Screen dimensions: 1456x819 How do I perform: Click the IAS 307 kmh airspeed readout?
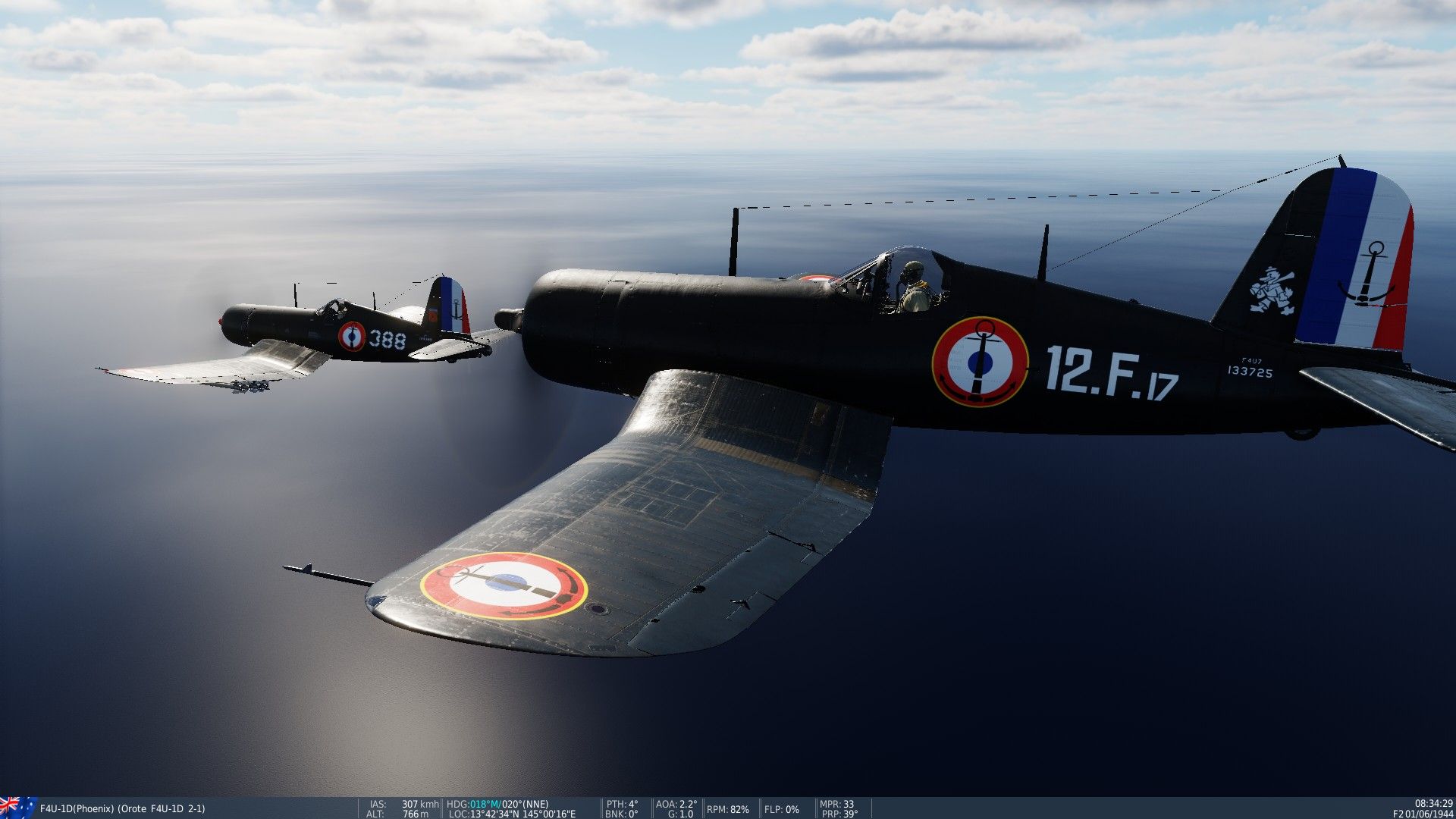pos(404,804)
